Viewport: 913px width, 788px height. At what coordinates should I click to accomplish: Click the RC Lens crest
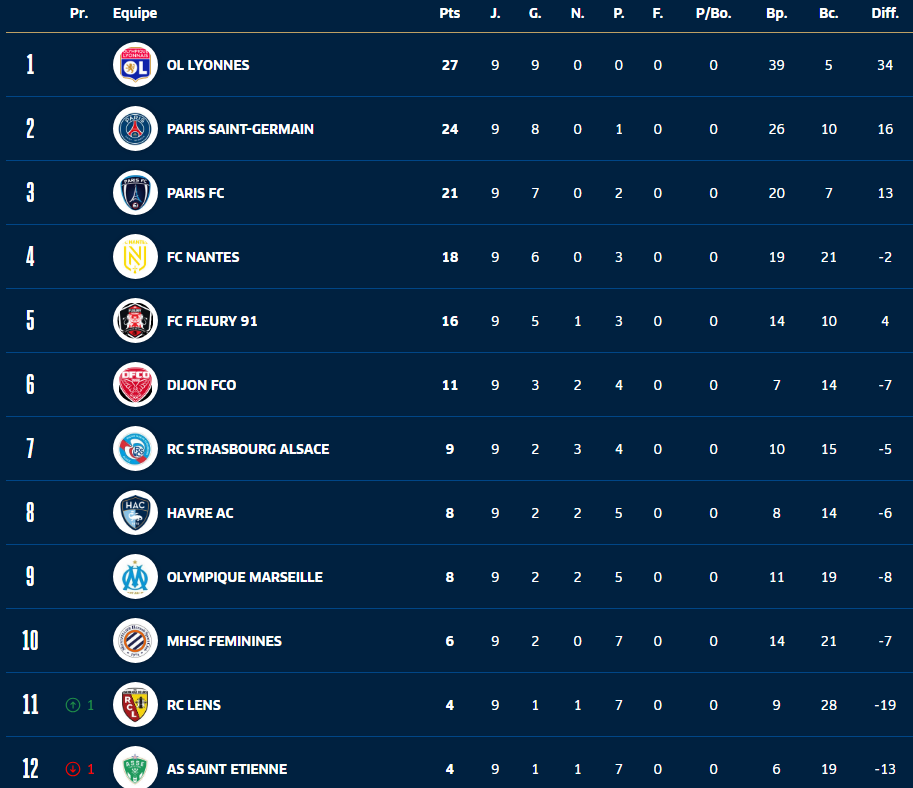[135, 705]
